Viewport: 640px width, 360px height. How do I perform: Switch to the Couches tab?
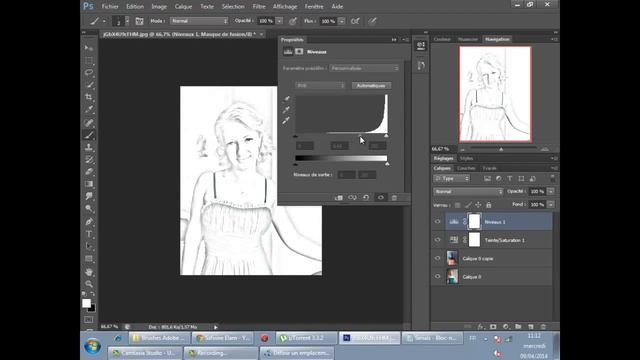click(466, 168)
